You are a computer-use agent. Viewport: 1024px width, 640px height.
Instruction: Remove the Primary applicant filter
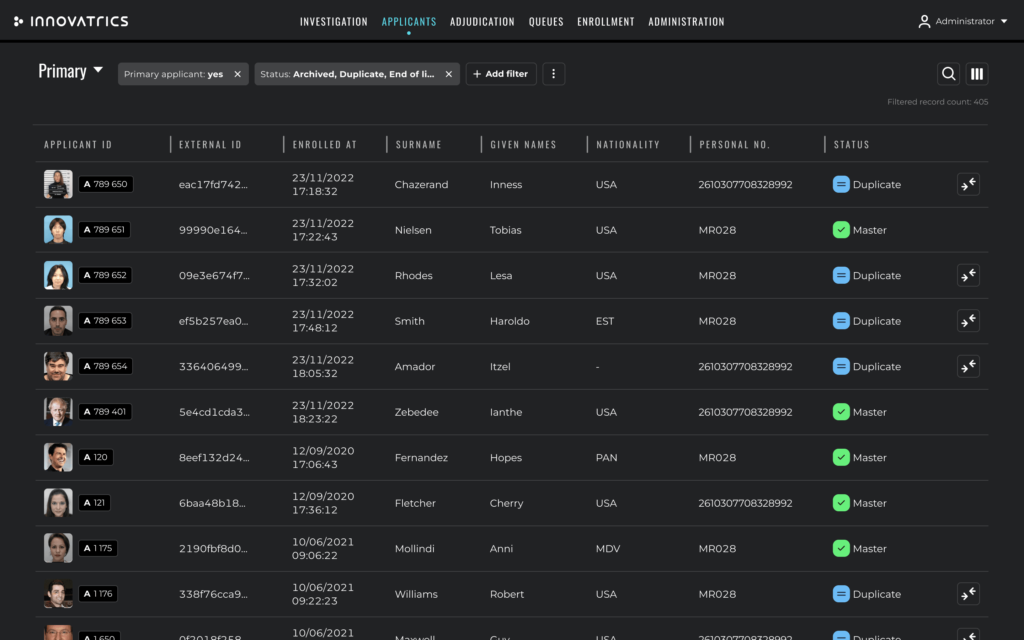238,74
